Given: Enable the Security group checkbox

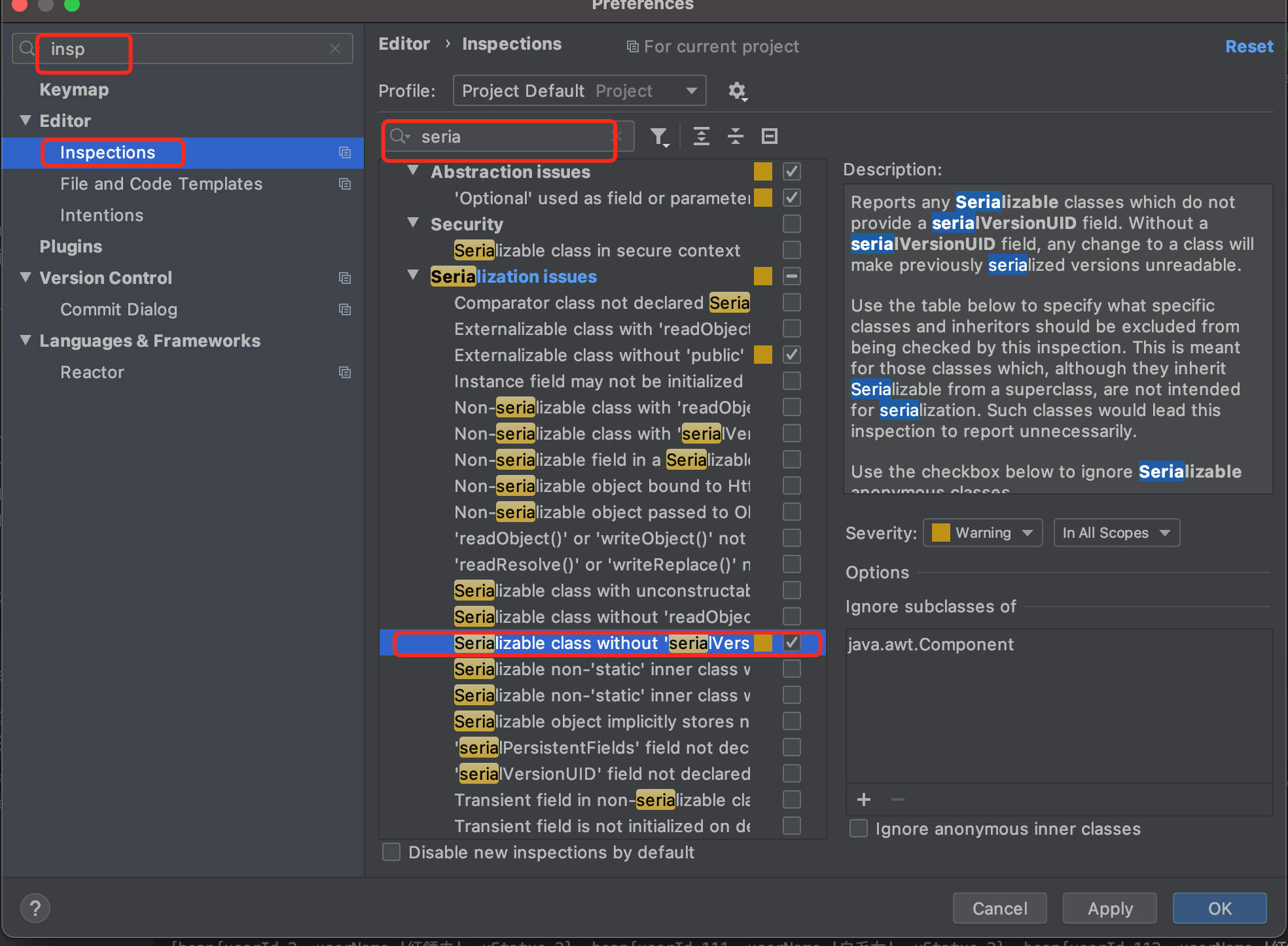Looking at the screenshot, I should 792,224.
